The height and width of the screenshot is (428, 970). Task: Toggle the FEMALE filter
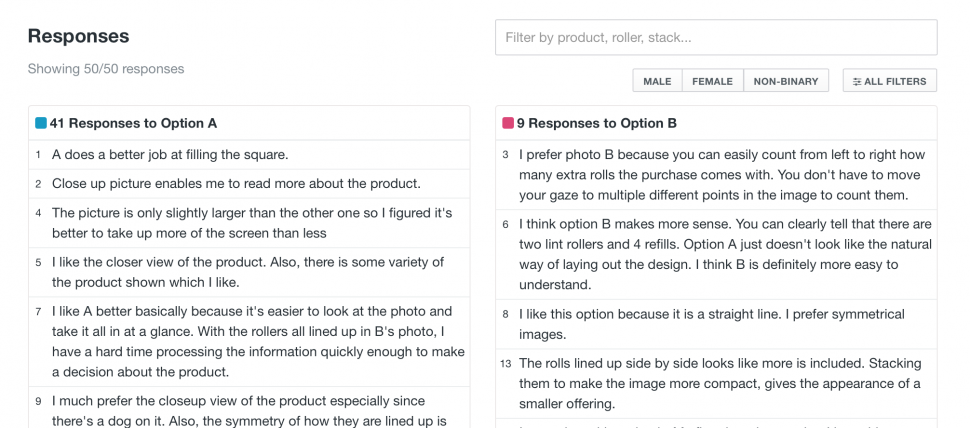click(x=713, y=81)
